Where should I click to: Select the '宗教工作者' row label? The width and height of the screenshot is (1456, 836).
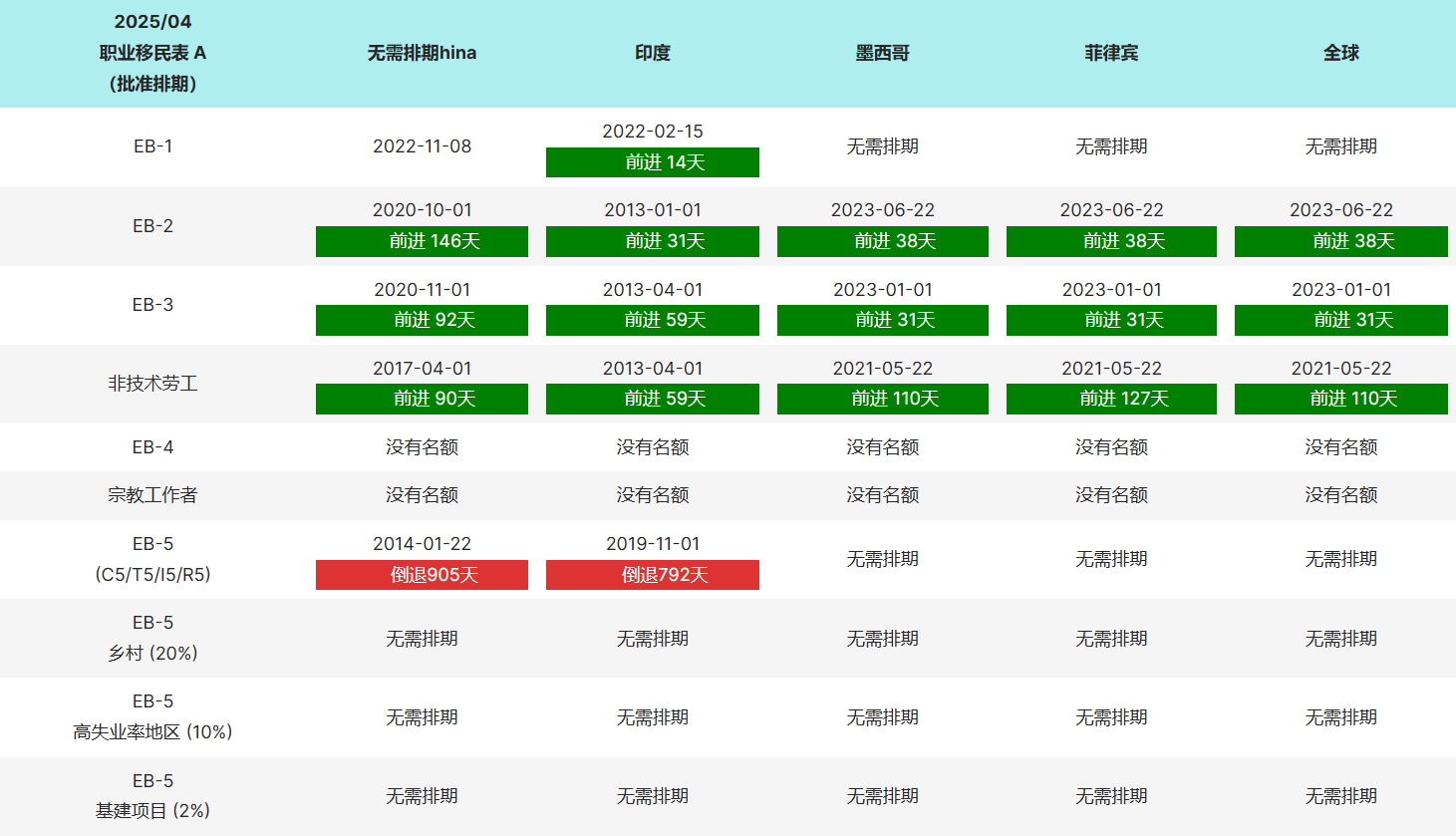pos(152,495)
